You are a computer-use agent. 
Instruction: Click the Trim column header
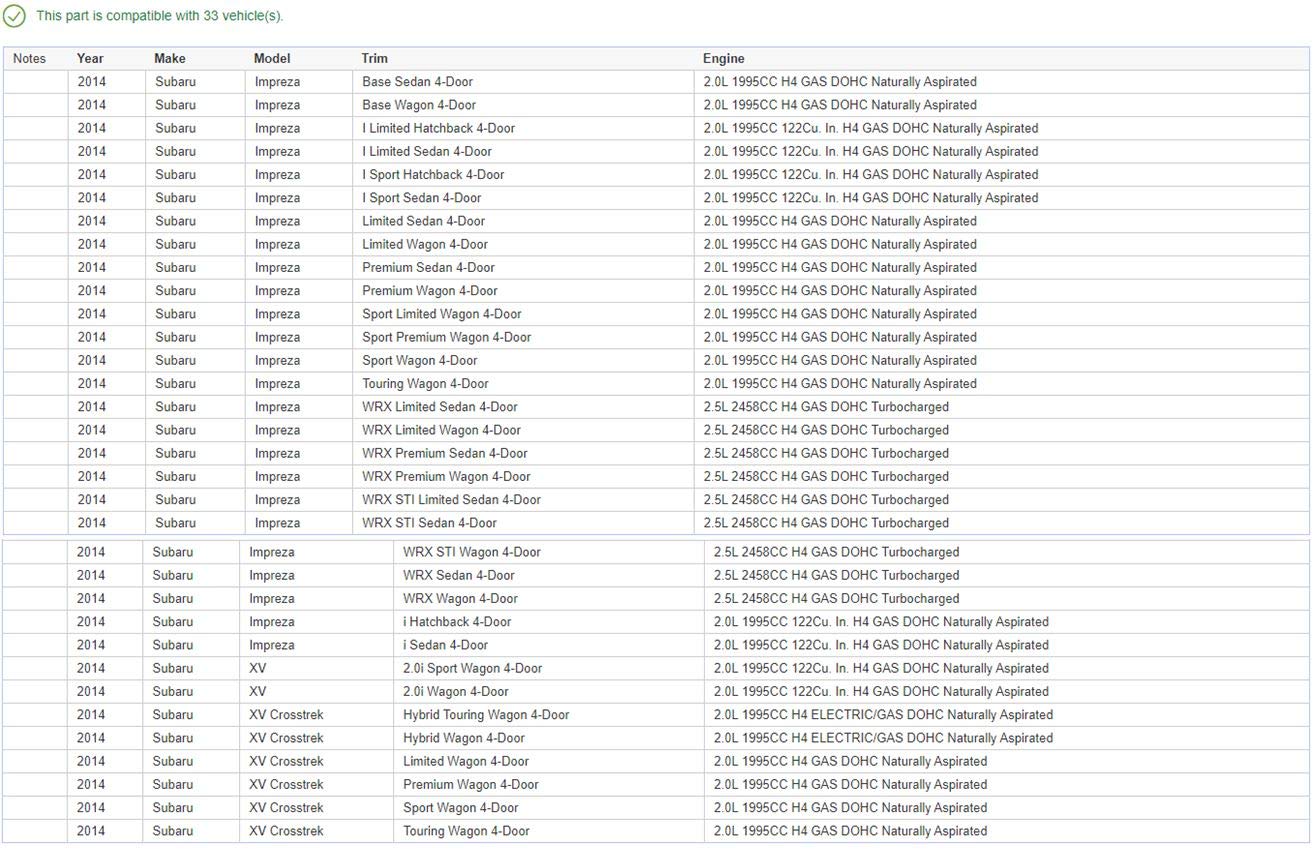[x=375, y=59]
